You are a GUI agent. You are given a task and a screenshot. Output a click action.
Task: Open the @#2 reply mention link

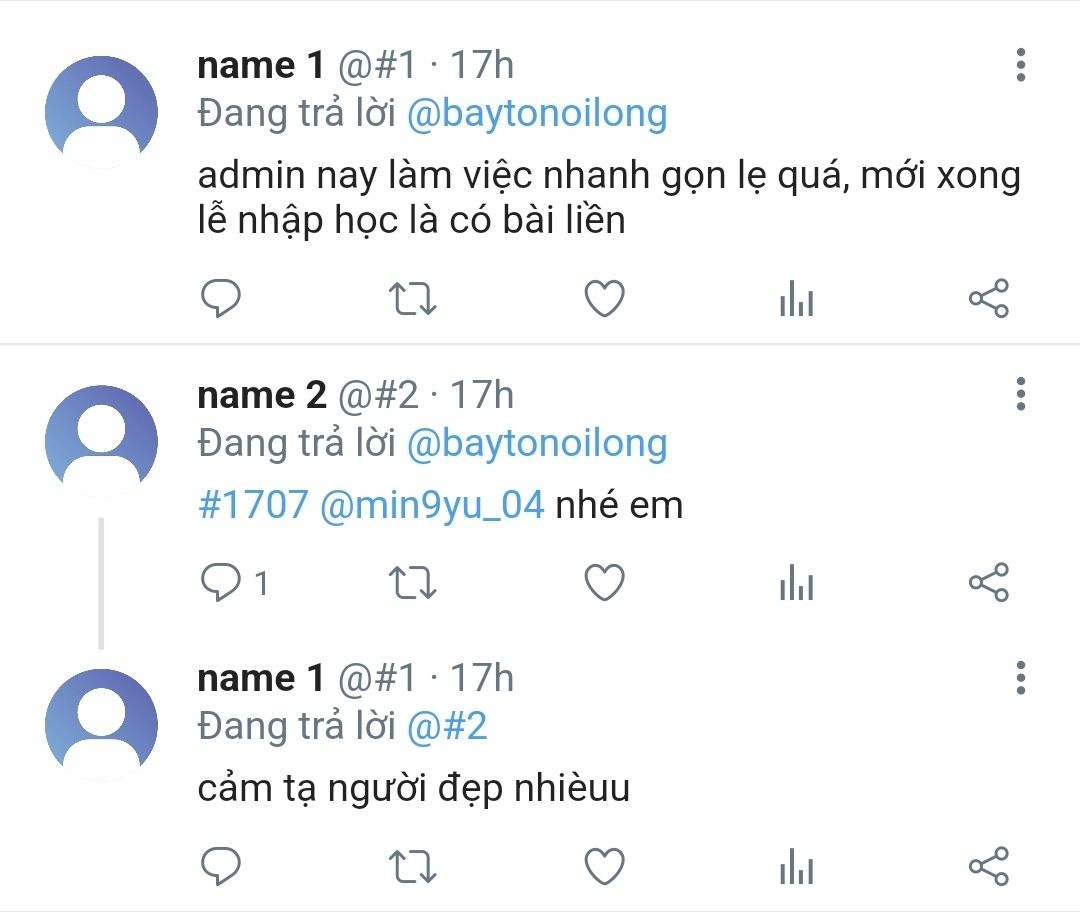tap(447, 727)
